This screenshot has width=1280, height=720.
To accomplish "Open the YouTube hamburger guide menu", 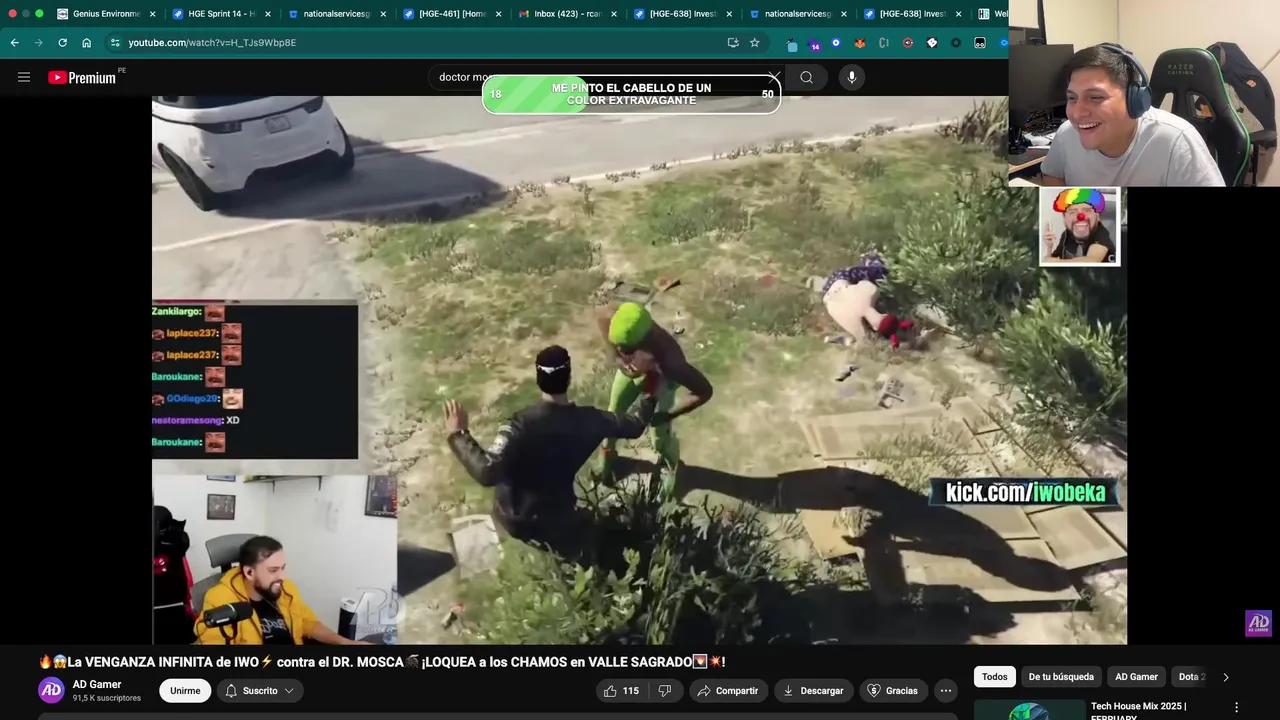I will pyautogui.click(x=24, y=77).
